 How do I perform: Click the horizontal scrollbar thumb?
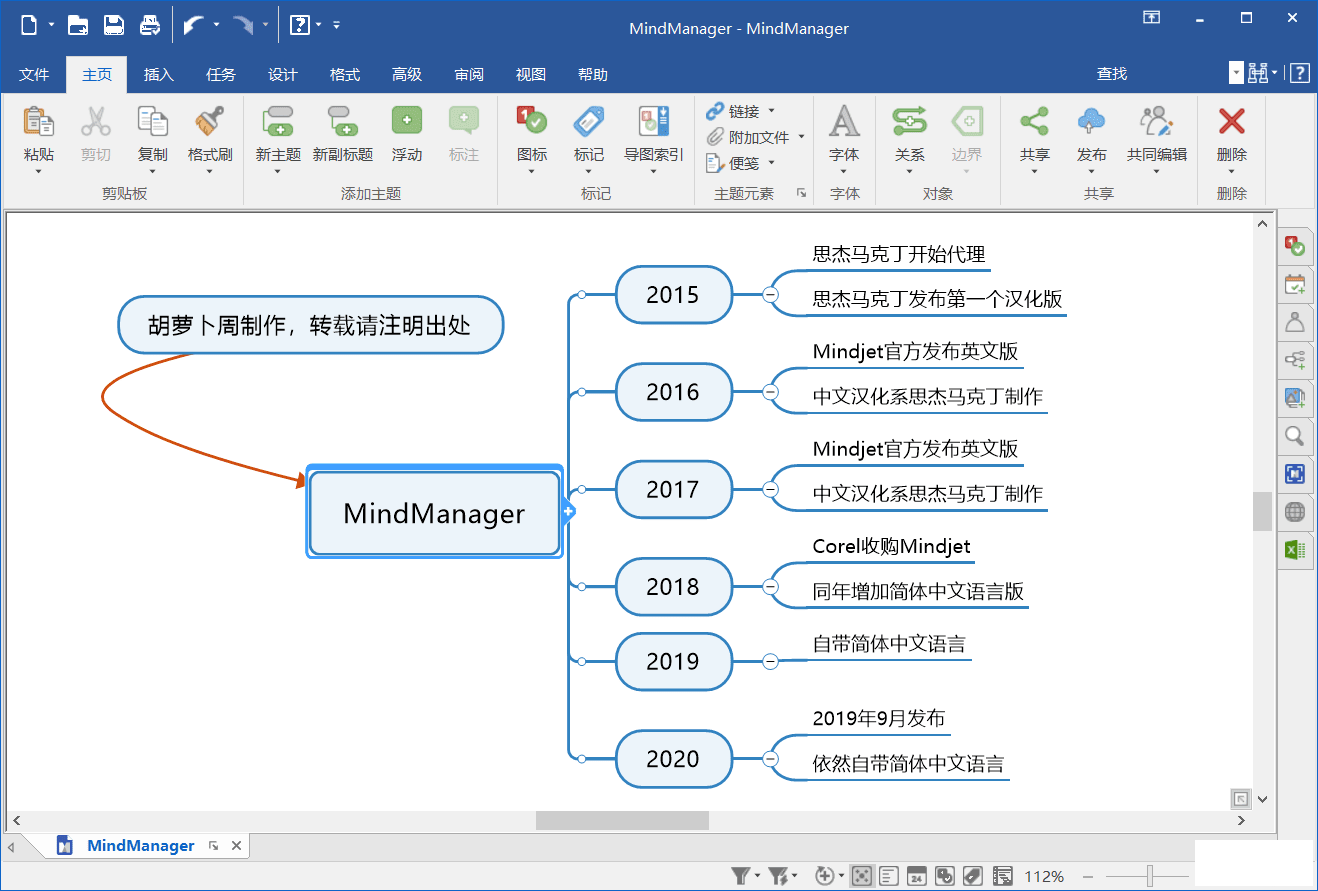click(x=622, y=821)
